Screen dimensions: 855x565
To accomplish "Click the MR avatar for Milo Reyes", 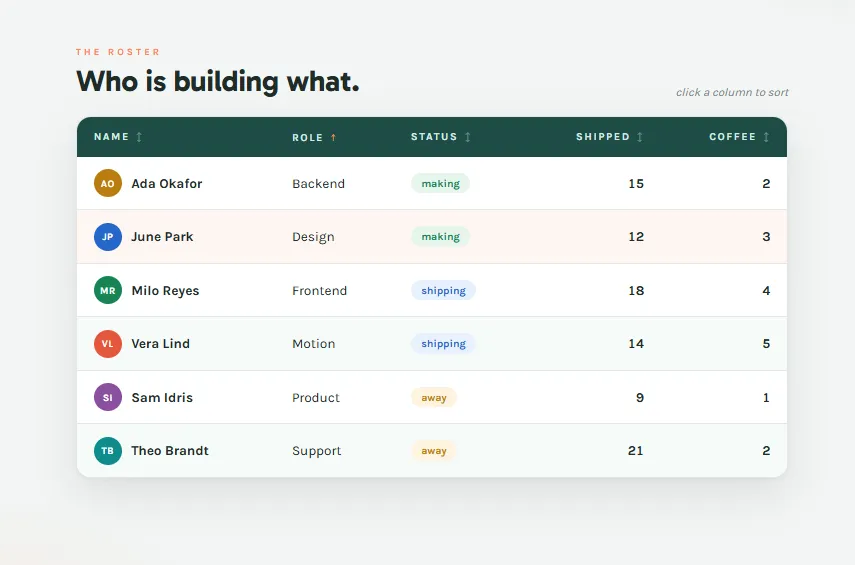I will tap(108, 290).
